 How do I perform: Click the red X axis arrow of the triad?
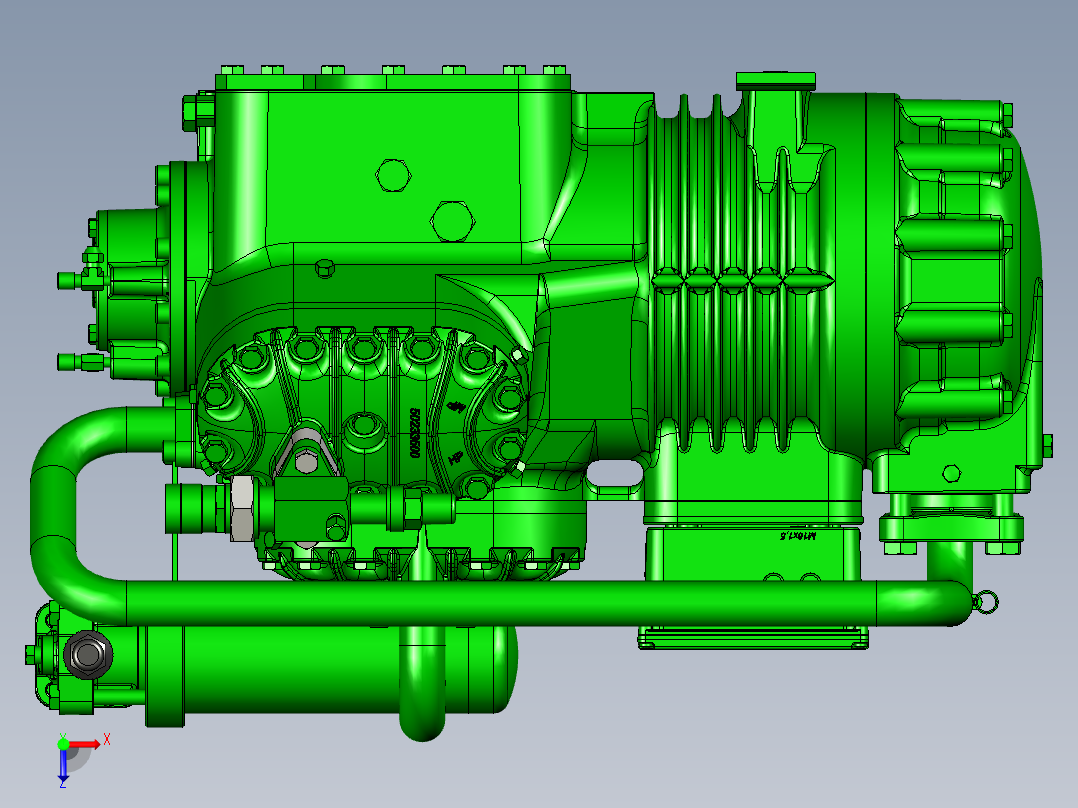85,745
